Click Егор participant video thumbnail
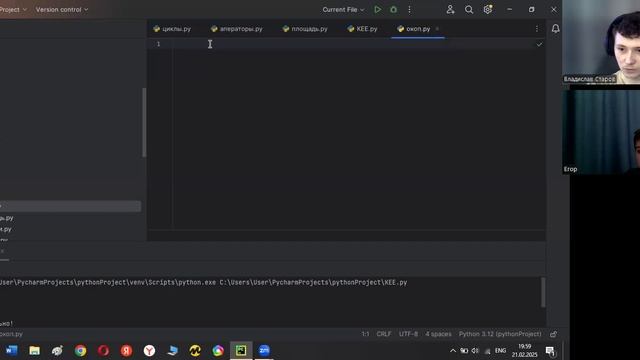Screen dimensions: 640x360 point(601,132)
